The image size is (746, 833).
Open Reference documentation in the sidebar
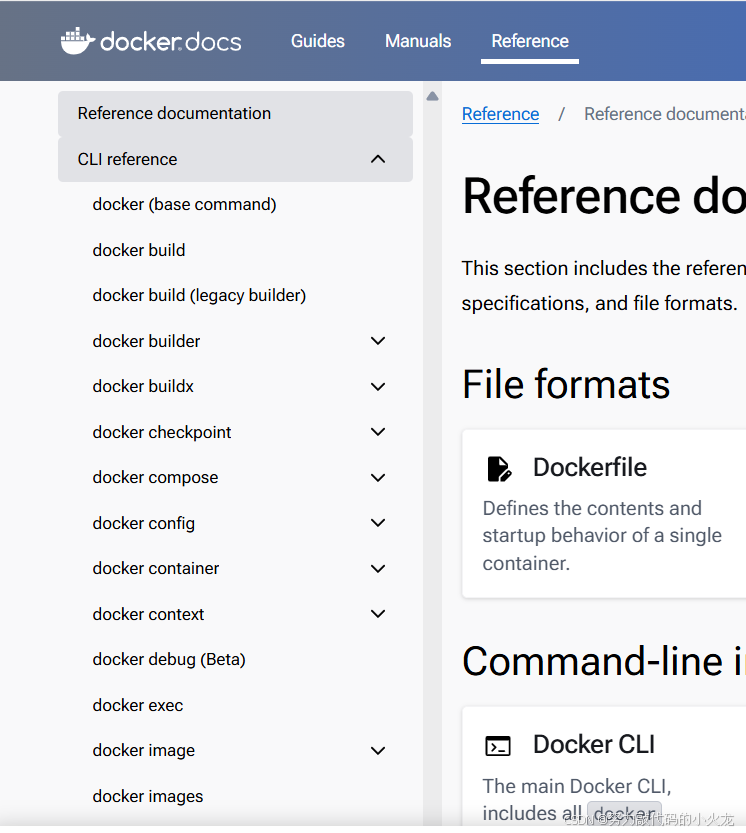click(235, 114)
